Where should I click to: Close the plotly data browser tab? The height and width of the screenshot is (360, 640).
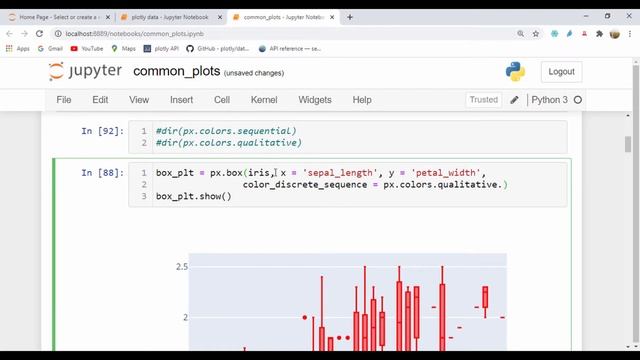click(x=220, y=17)
